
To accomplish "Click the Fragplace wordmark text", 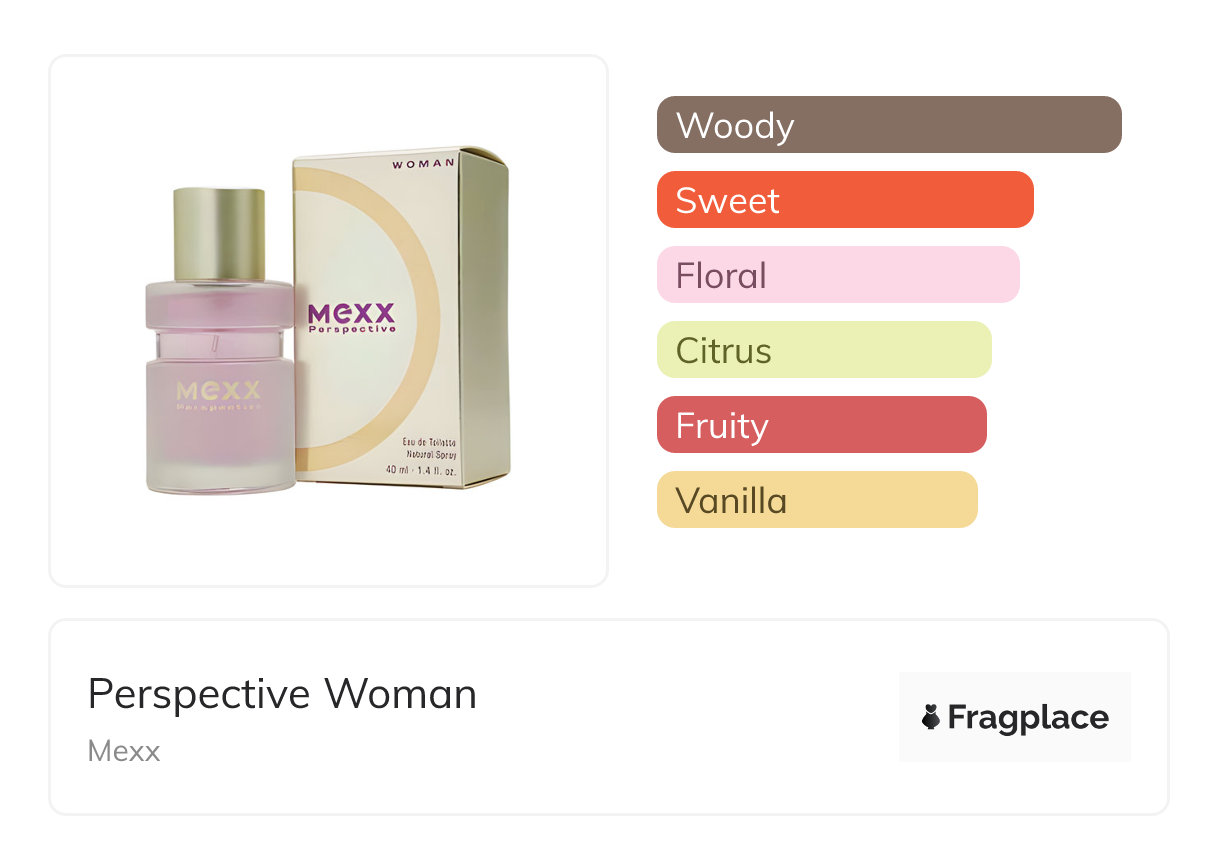I will click(1028, 718).
